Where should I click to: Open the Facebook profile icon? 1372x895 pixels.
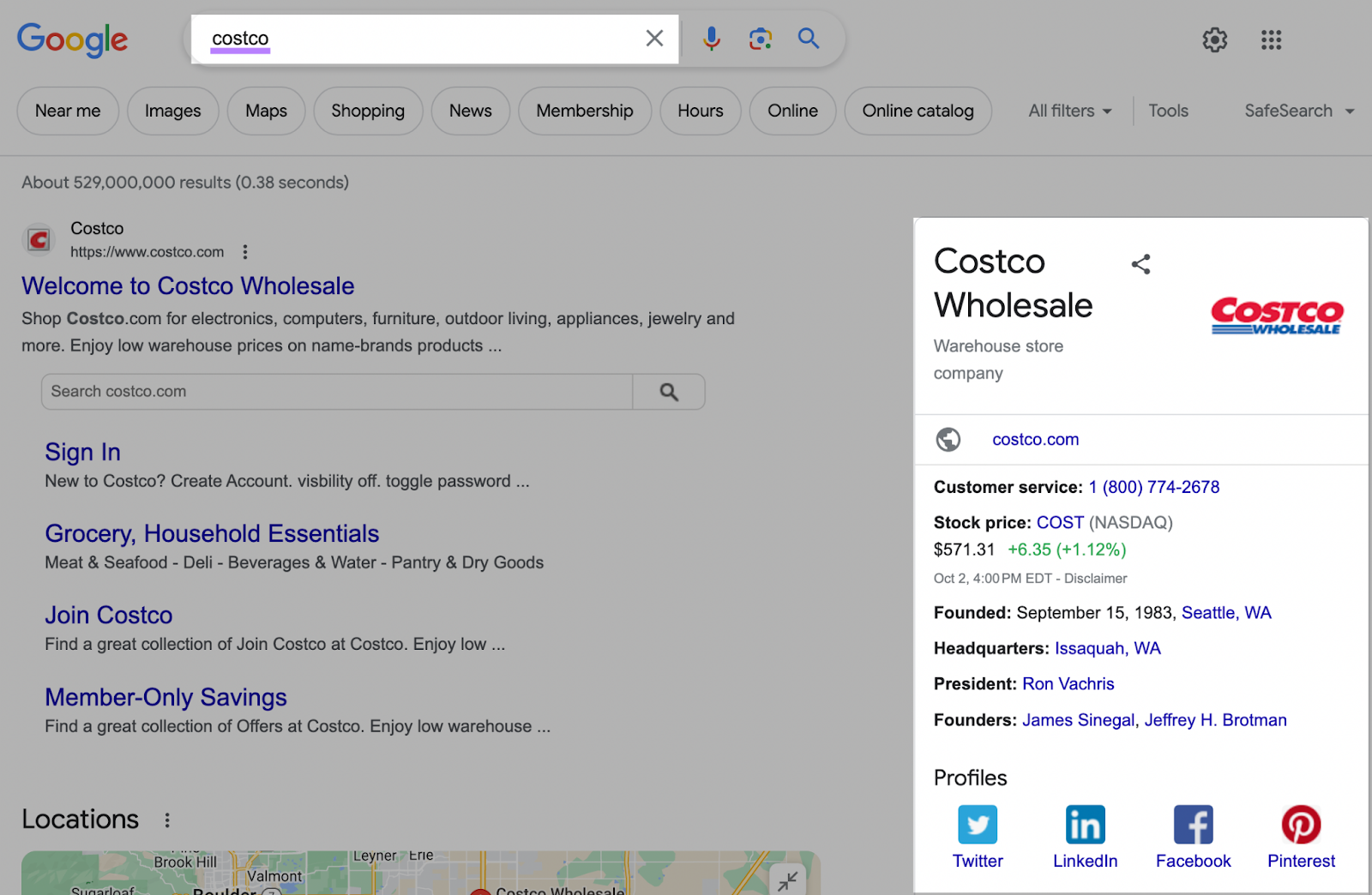click(1194, 825)
